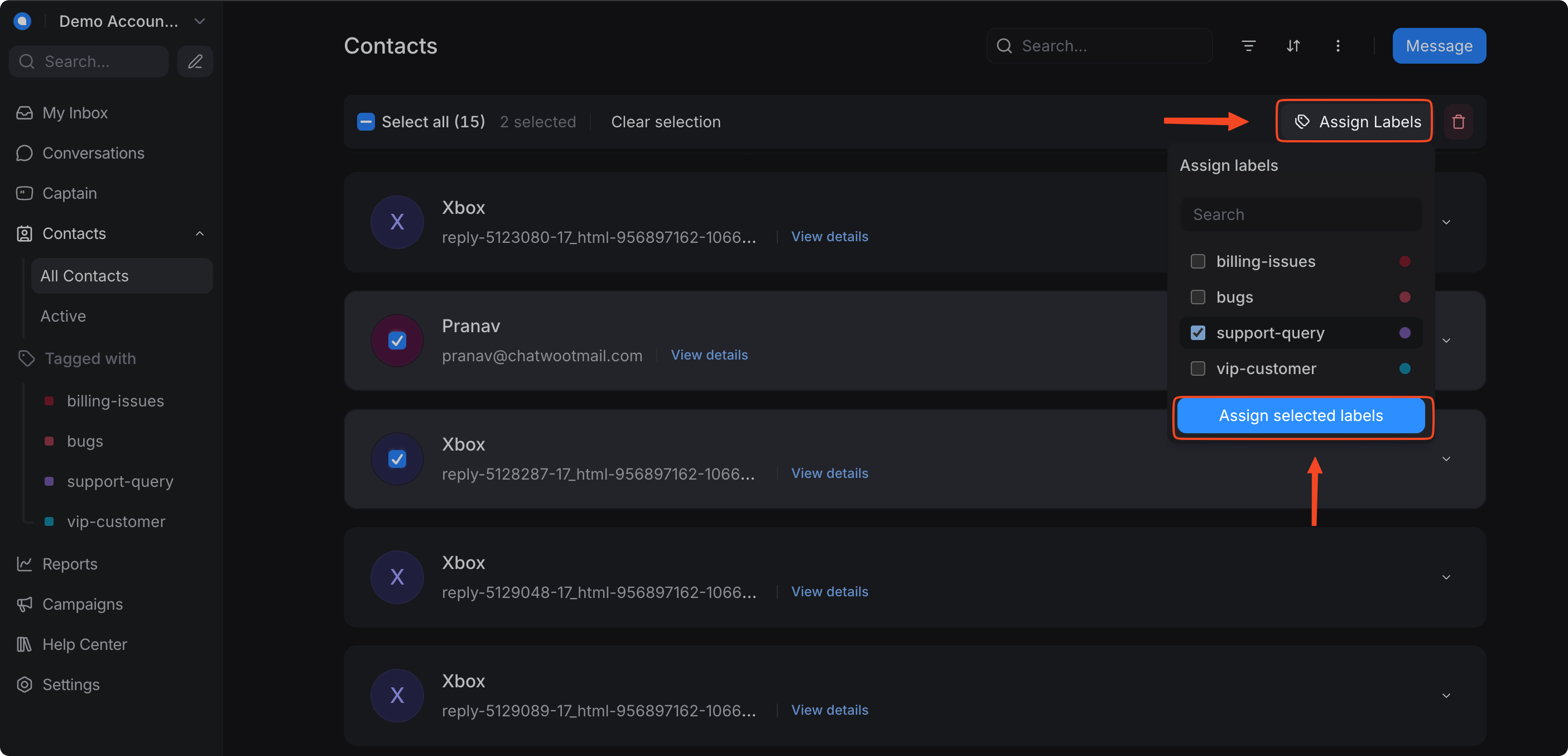Expand the Demo Account switcher dropdown
1568x756 pixels.
[199, 21]
